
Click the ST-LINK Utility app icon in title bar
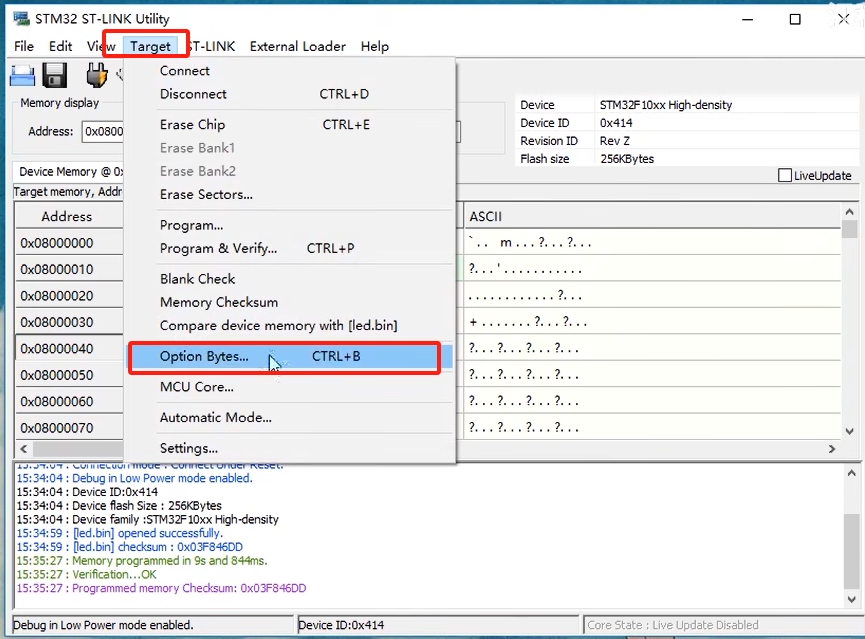tap(22, 18)
